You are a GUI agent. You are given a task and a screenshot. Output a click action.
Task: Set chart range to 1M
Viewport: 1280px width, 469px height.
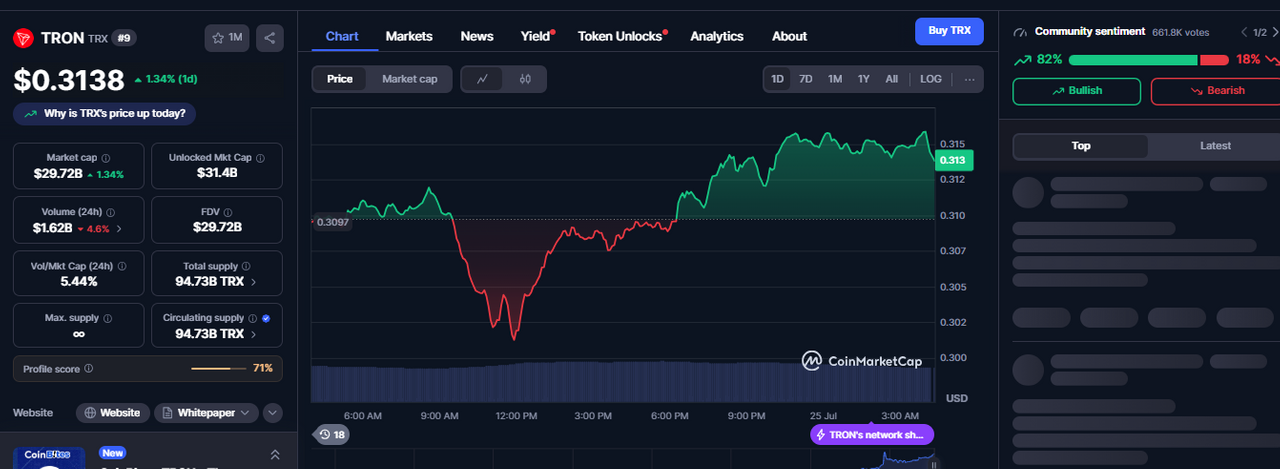(x=835, y=79)
